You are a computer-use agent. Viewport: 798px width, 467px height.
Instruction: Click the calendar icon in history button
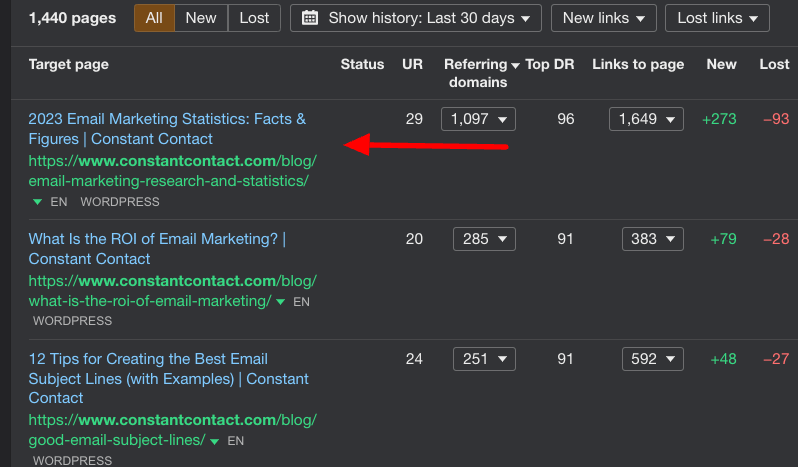click(x=310, y=18)
